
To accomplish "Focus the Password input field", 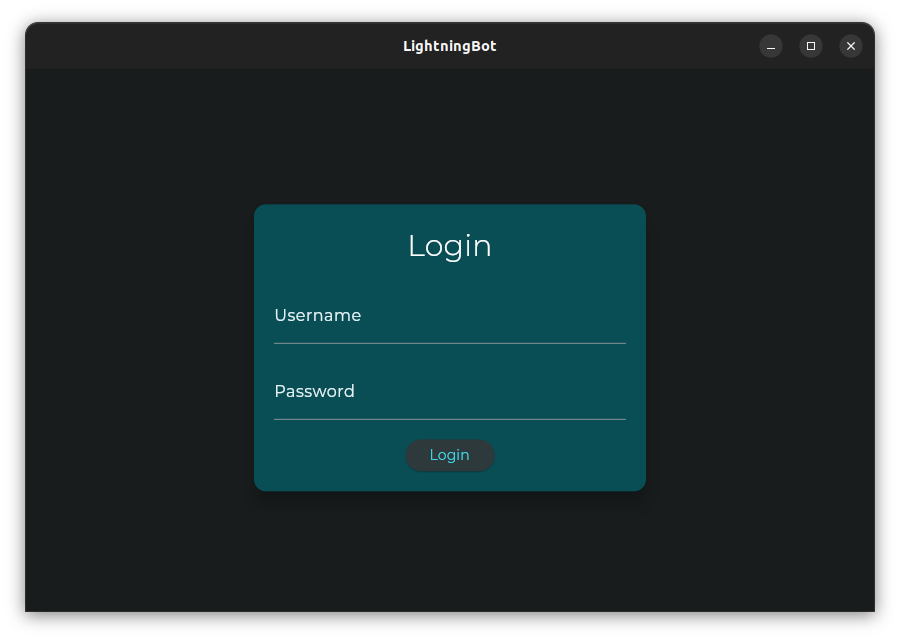I will 450,400.
